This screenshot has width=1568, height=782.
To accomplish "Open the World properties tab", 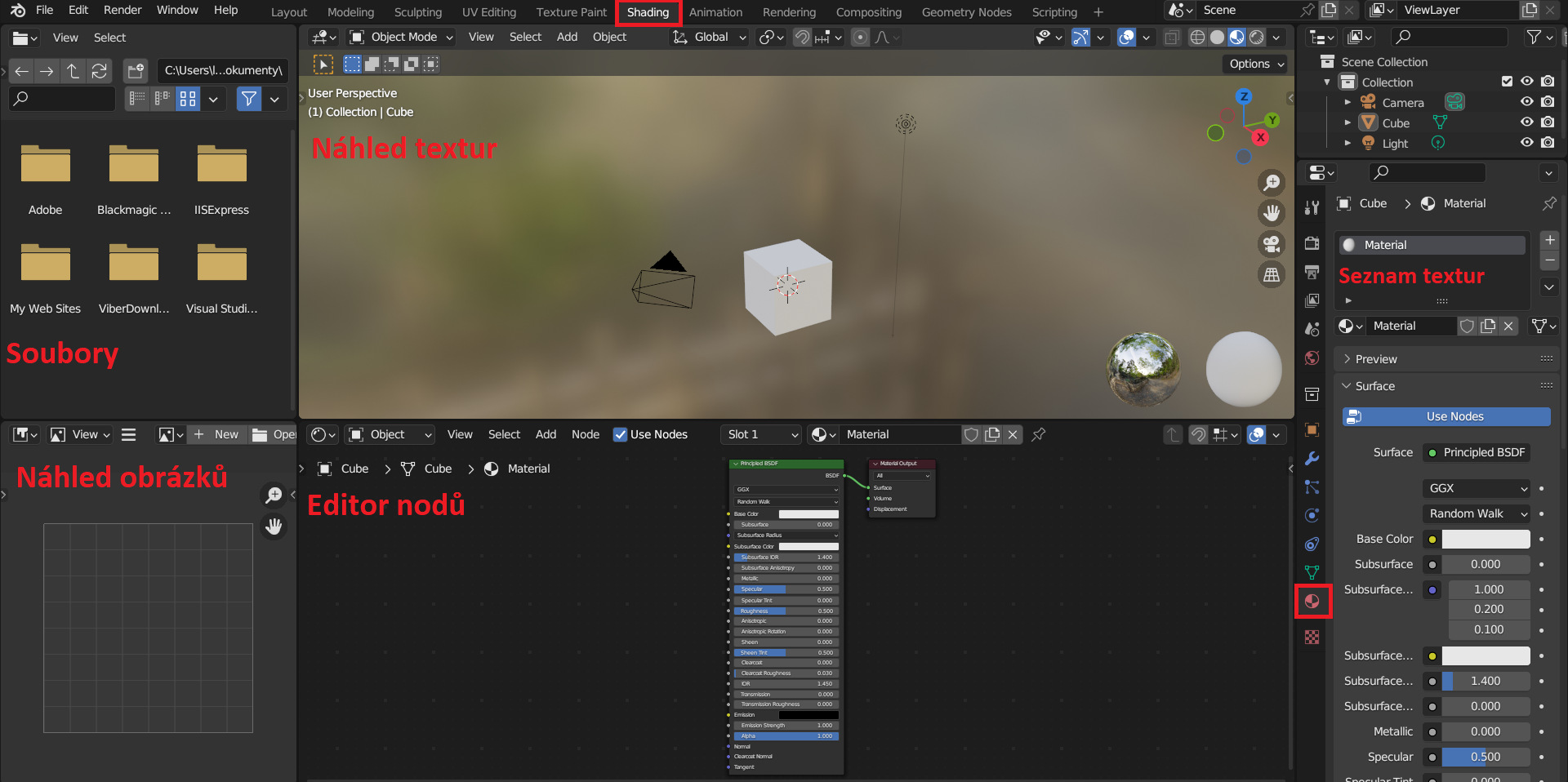I will tap(1312, 358).
